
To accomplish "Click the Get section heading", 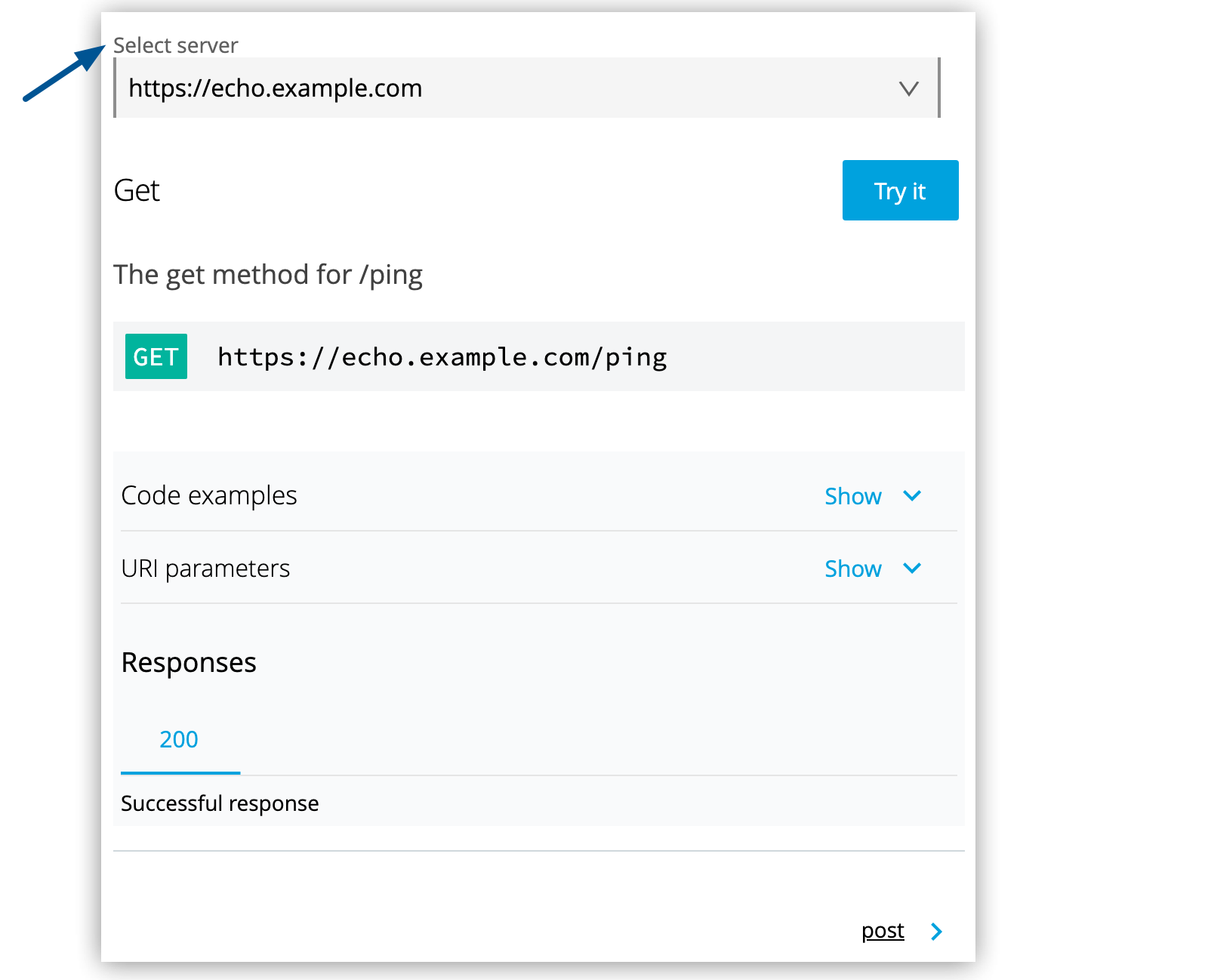I will [x=137, y=190].
